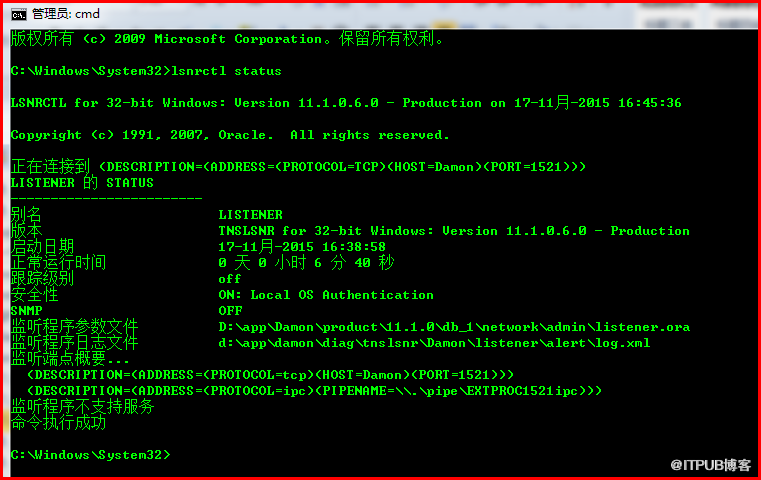The width and height of the screenshot is (761, 480).
Task: Click the 跟踪级别 'off' value
Action: 230,279
